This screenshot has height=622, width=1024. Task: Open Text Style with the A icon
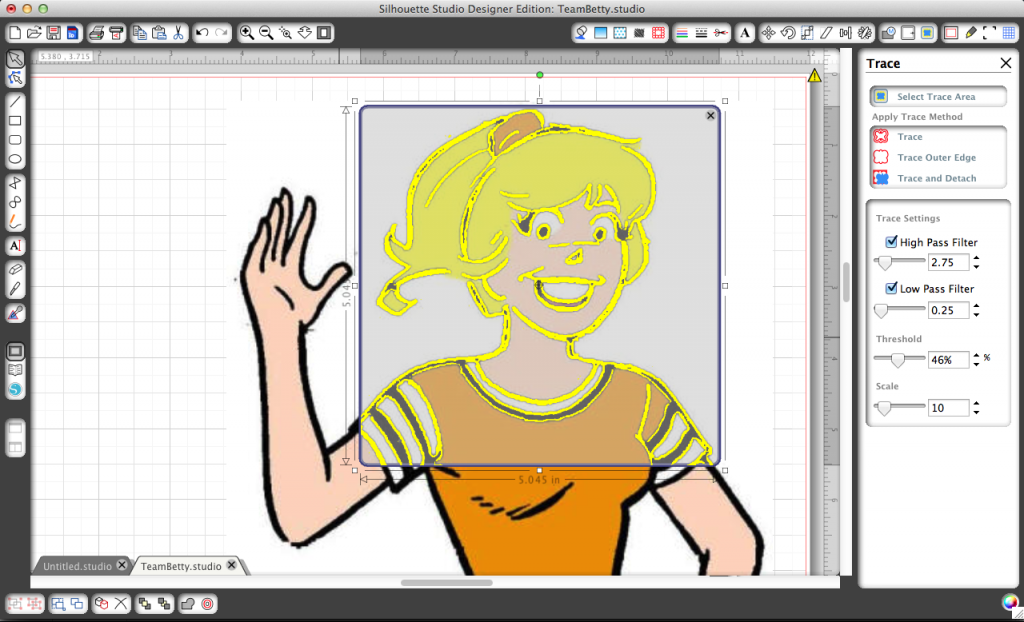pyautogui.click(x=745, y=33)
